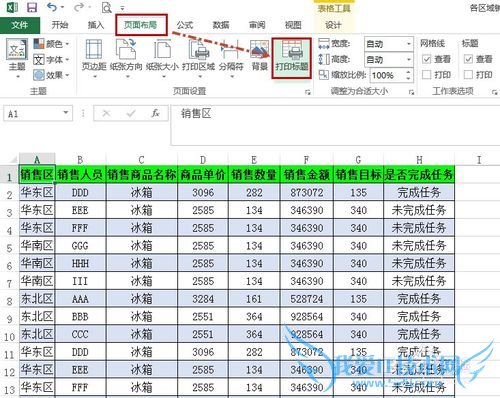Click Print Titles (打印标题) button
500x398 pixels.
[x=292, y=58]
